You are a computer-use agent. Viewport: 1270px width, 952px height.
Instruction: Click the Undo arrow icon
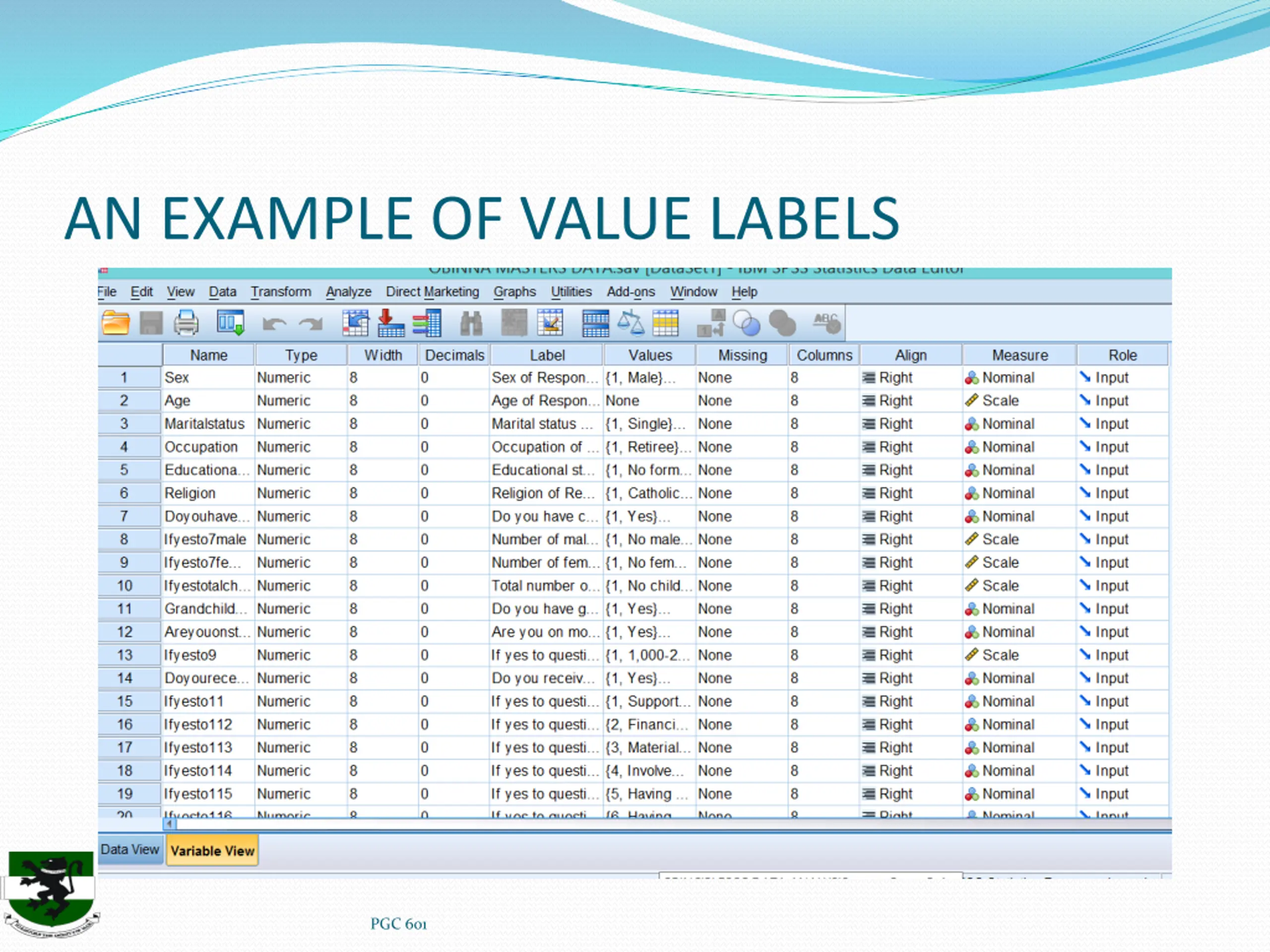(x=274, y=324)
